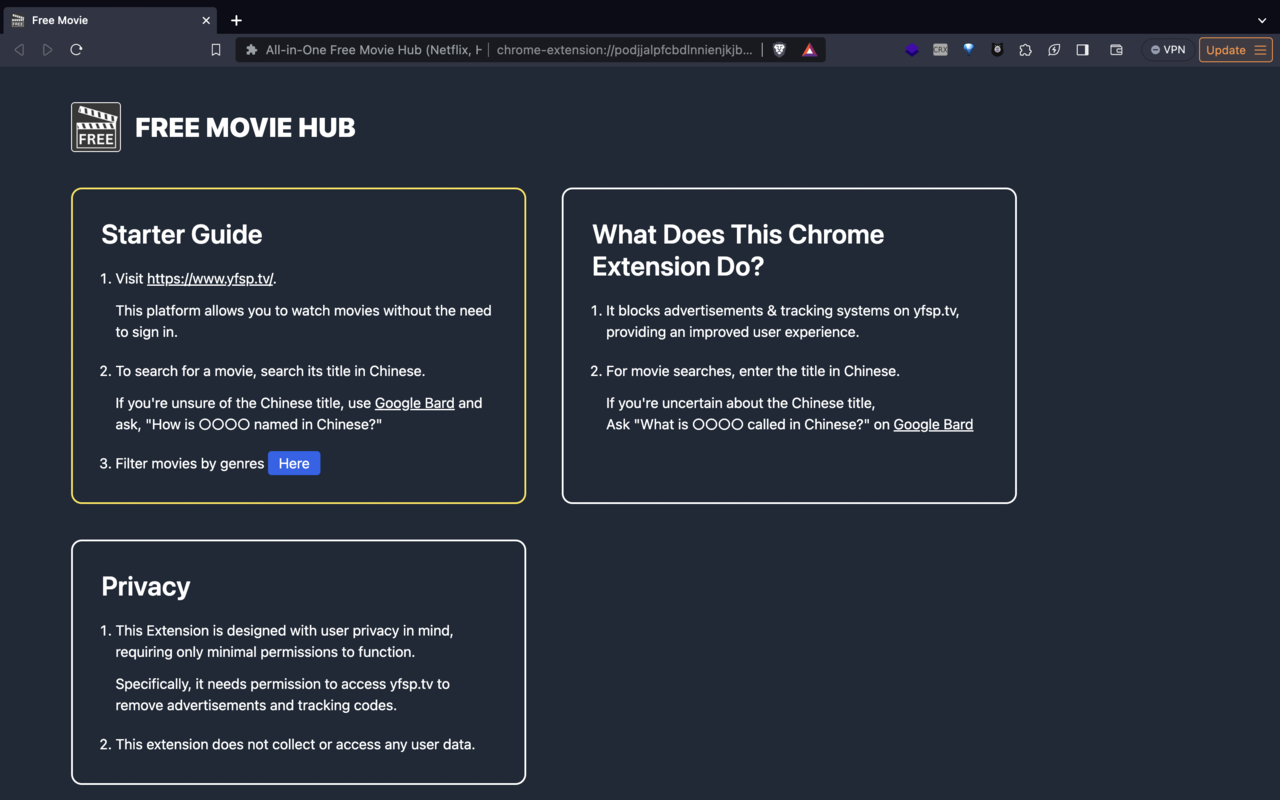The image size is (1280, 800).
Task: Select the Free Movie tab
Action: 111,20
